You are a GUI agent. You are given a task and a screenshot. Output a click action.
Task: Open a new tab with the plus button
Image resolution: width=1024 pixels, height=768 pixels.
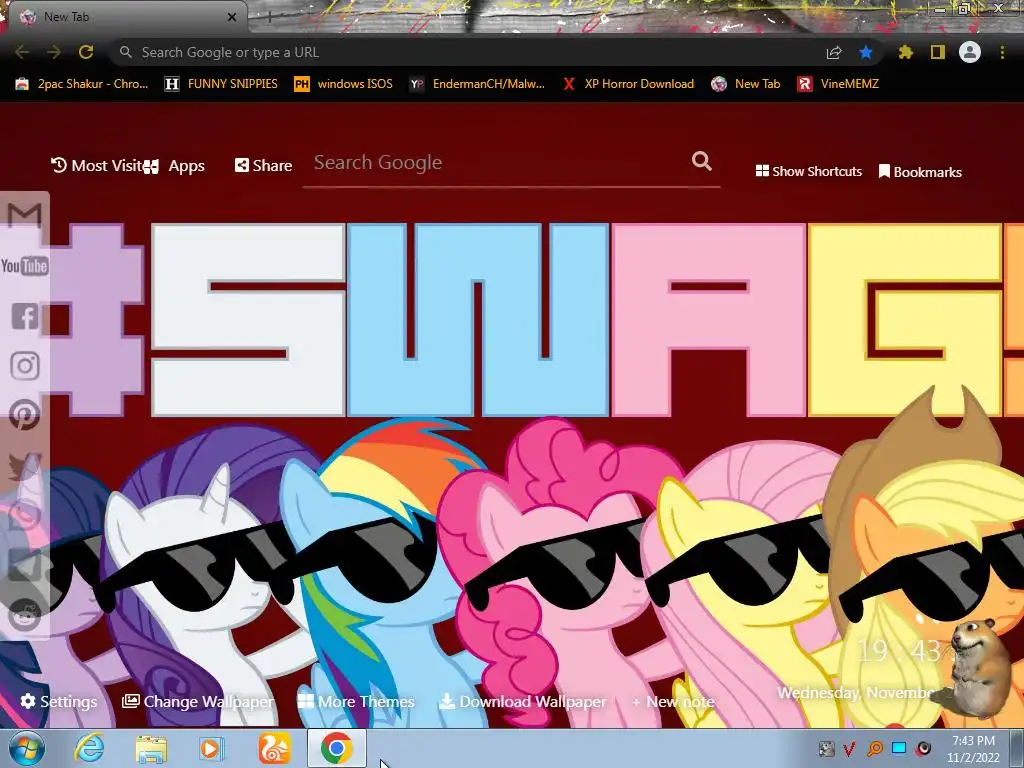coord(268,17)
